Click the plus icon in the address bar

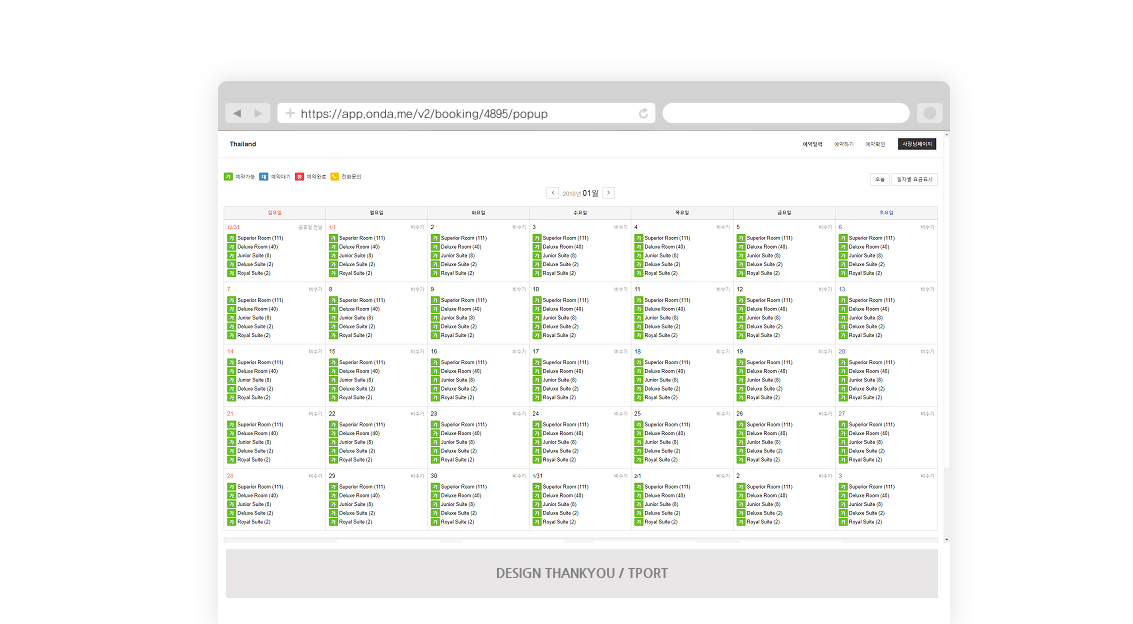tap(290, 113)
